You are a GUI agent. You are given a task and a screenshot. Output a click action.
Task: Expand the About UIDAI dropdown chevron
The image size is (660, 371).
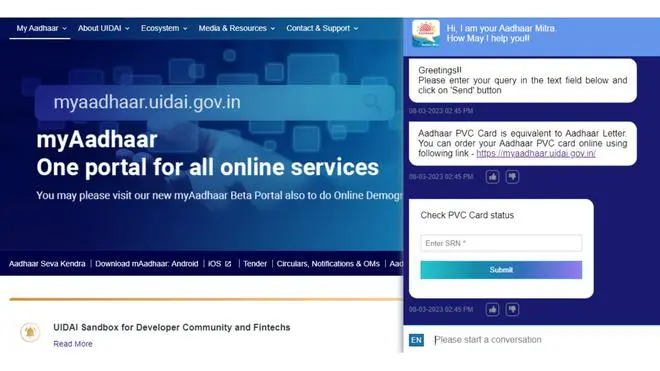127,29
